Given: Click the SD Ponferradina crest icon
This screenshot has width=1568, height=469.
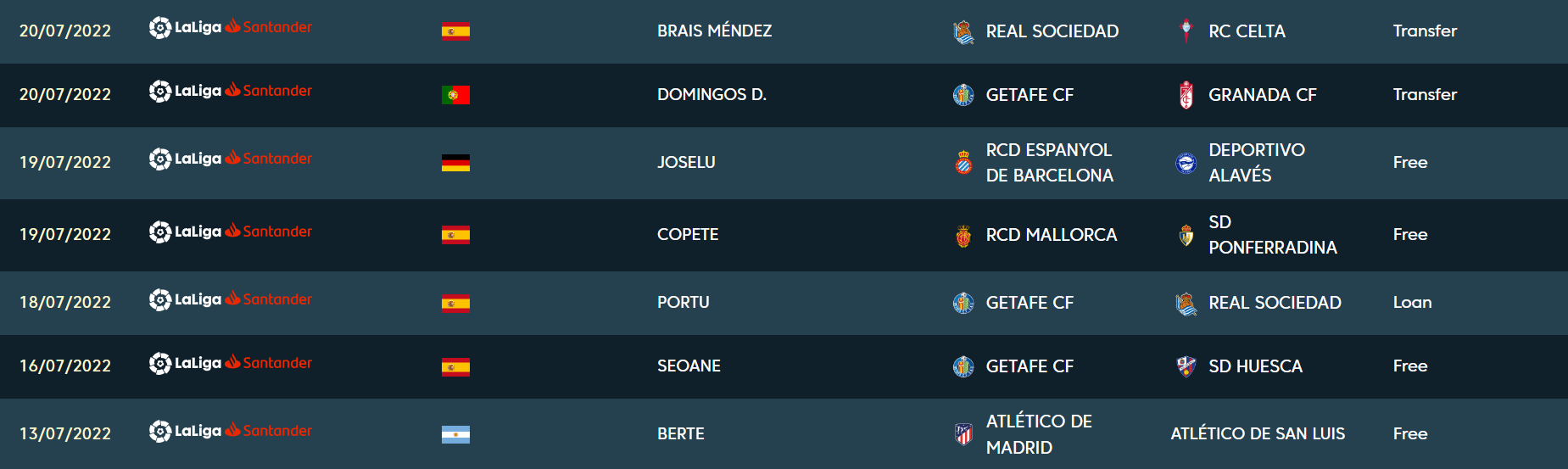Looking at the screenshot, I should [1186, 235].
